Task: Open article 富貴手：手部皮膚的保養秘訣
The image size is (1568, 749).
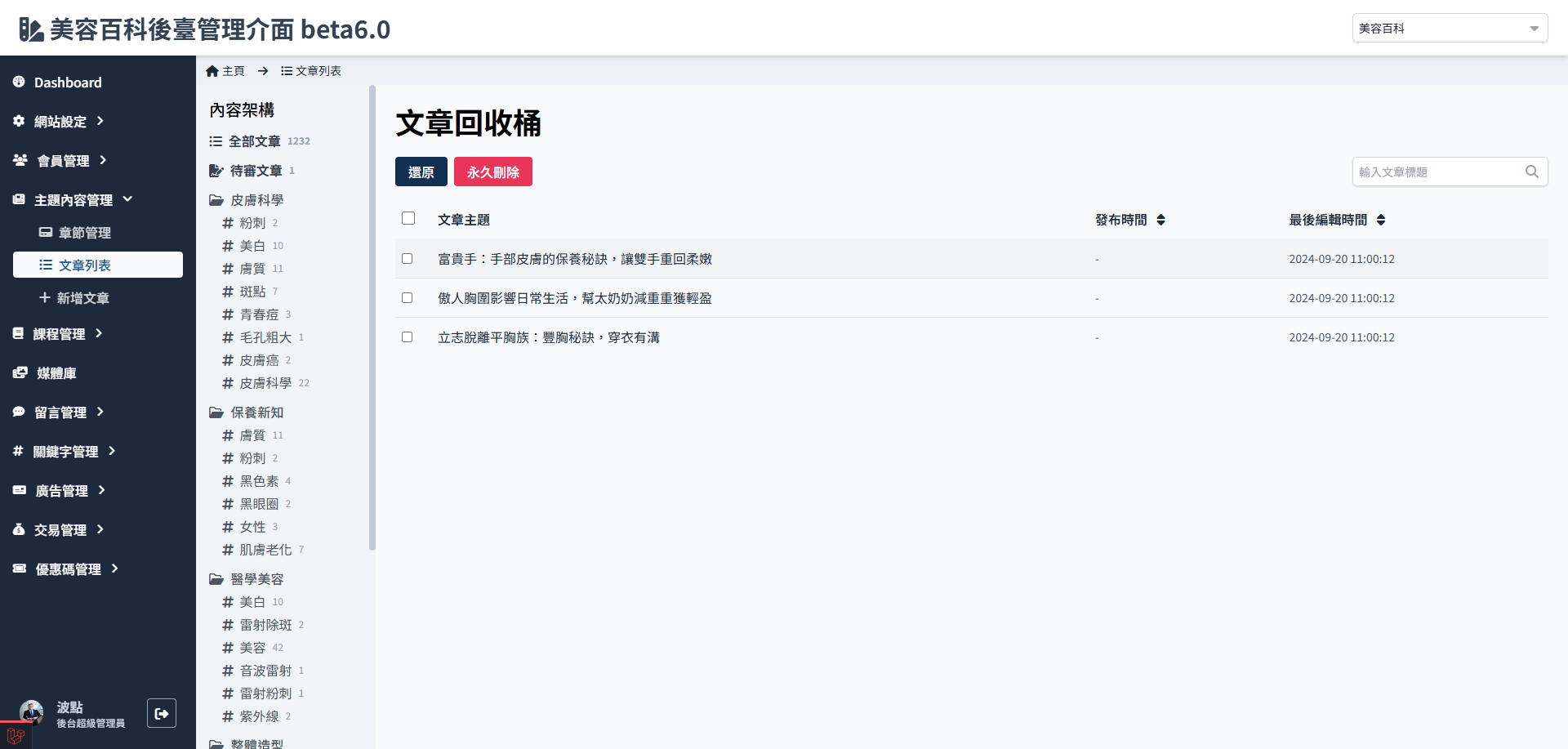Action: click(x=575, y=258)
